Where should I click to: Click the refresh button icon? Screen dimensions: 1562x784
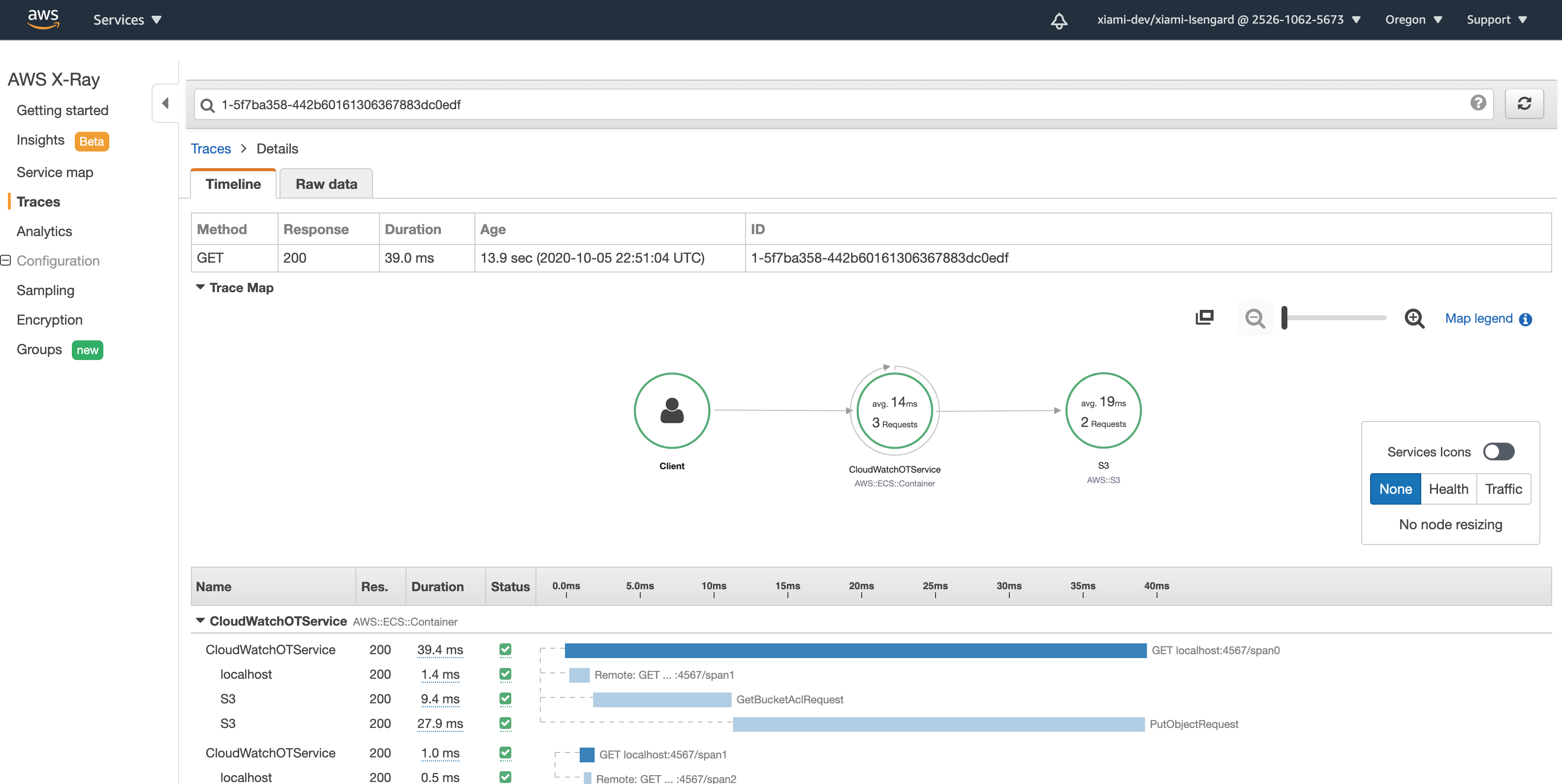(1524, 104)
